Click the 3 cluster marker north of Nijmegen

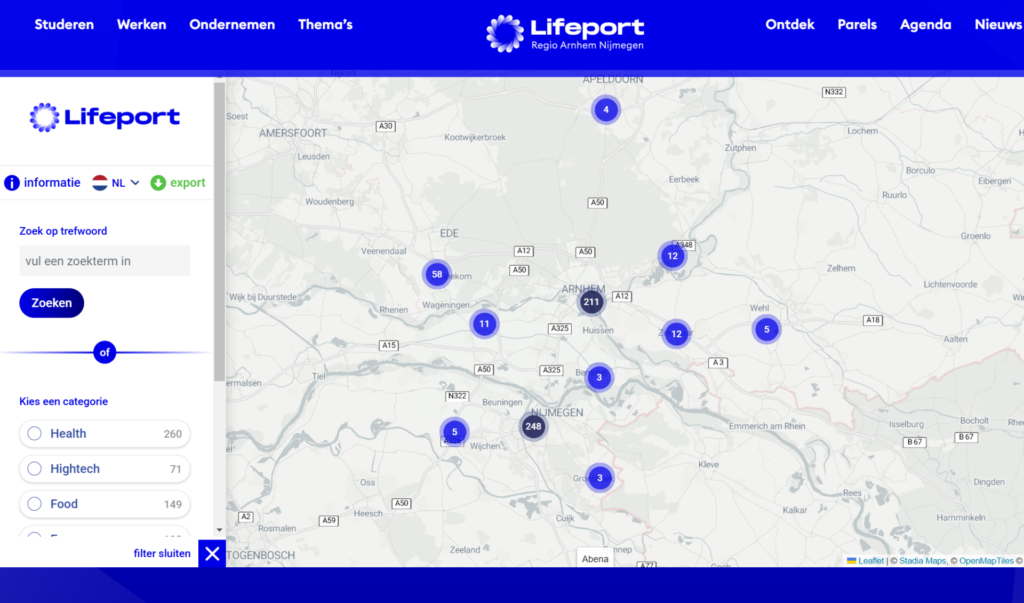click(599, 378)
